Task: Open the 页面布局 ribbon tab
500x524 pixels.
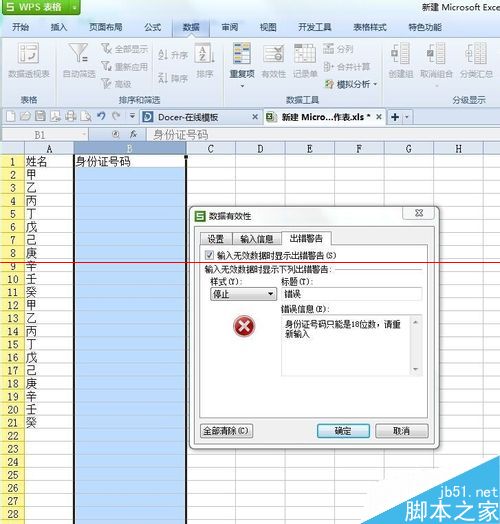Action: [x=106, y=27]
